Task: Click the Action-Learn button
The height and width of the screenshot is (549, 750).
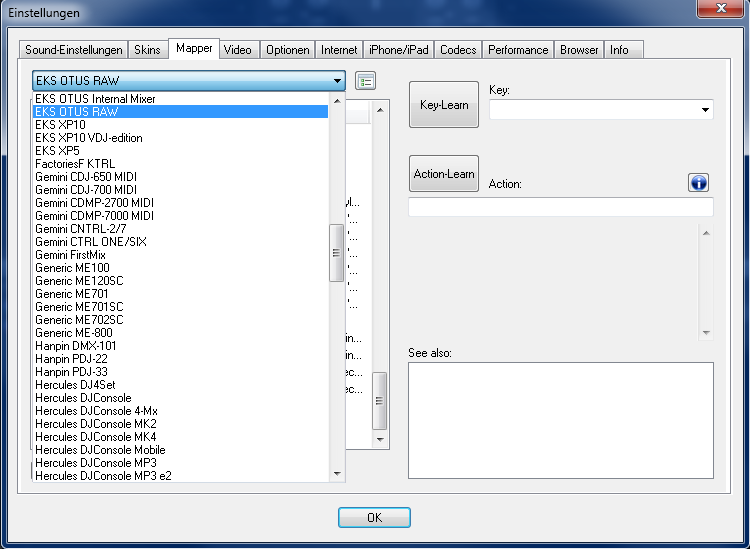Action: point(444,174)
